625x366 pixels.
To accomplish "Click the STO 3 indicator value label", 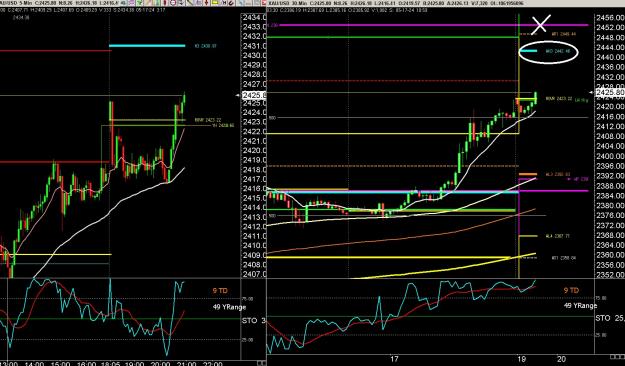I will point(254,321).
